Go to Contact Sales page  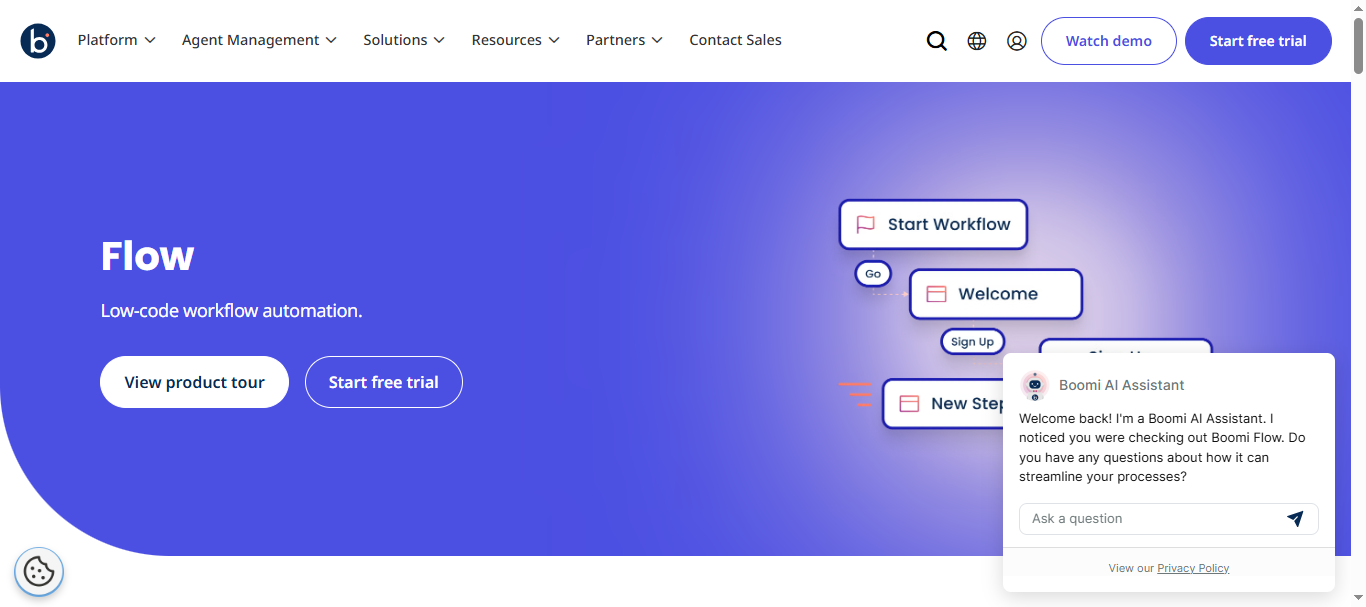(735, 40)
